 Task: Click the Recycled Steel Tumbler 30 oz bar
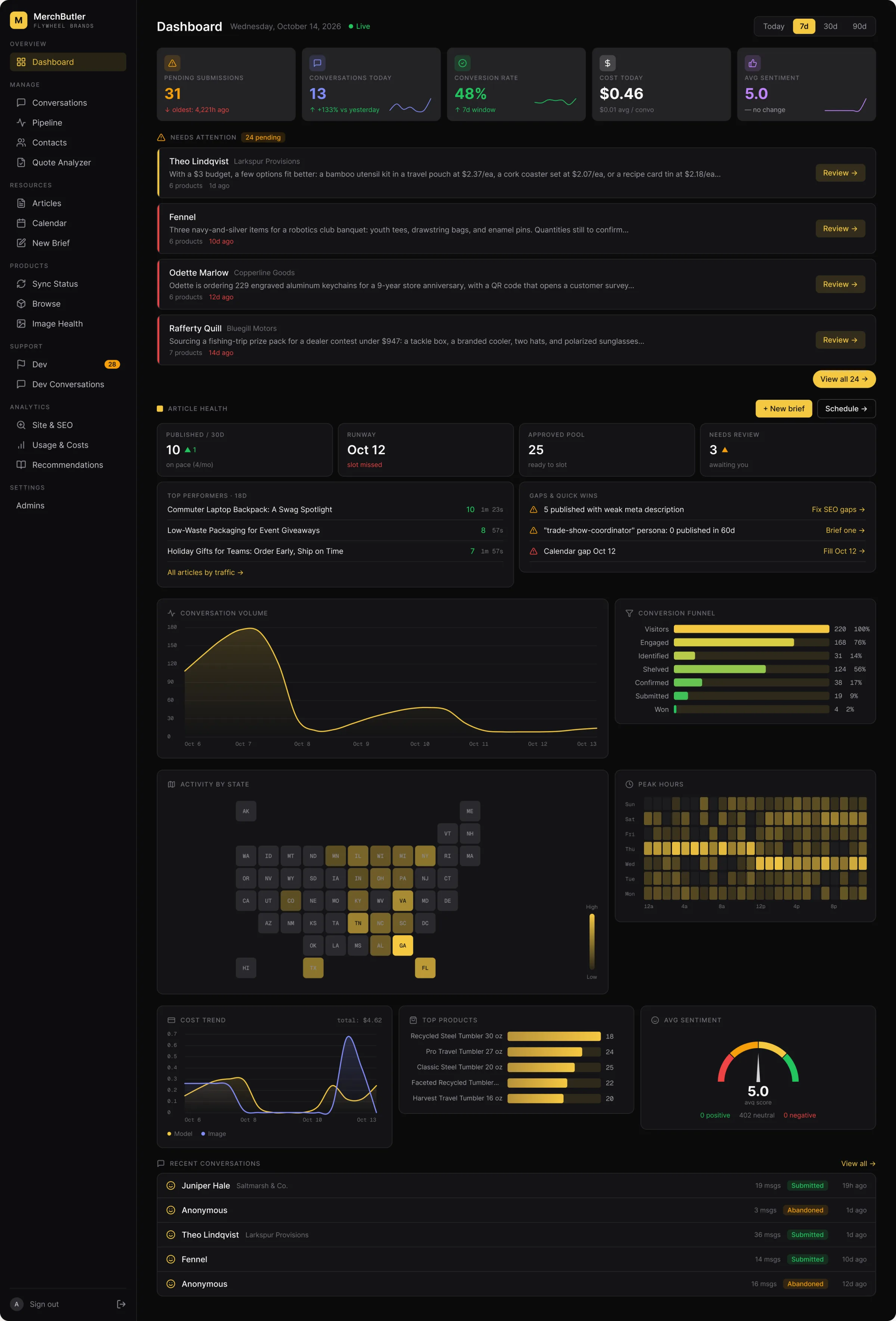tap(554, 1036)
